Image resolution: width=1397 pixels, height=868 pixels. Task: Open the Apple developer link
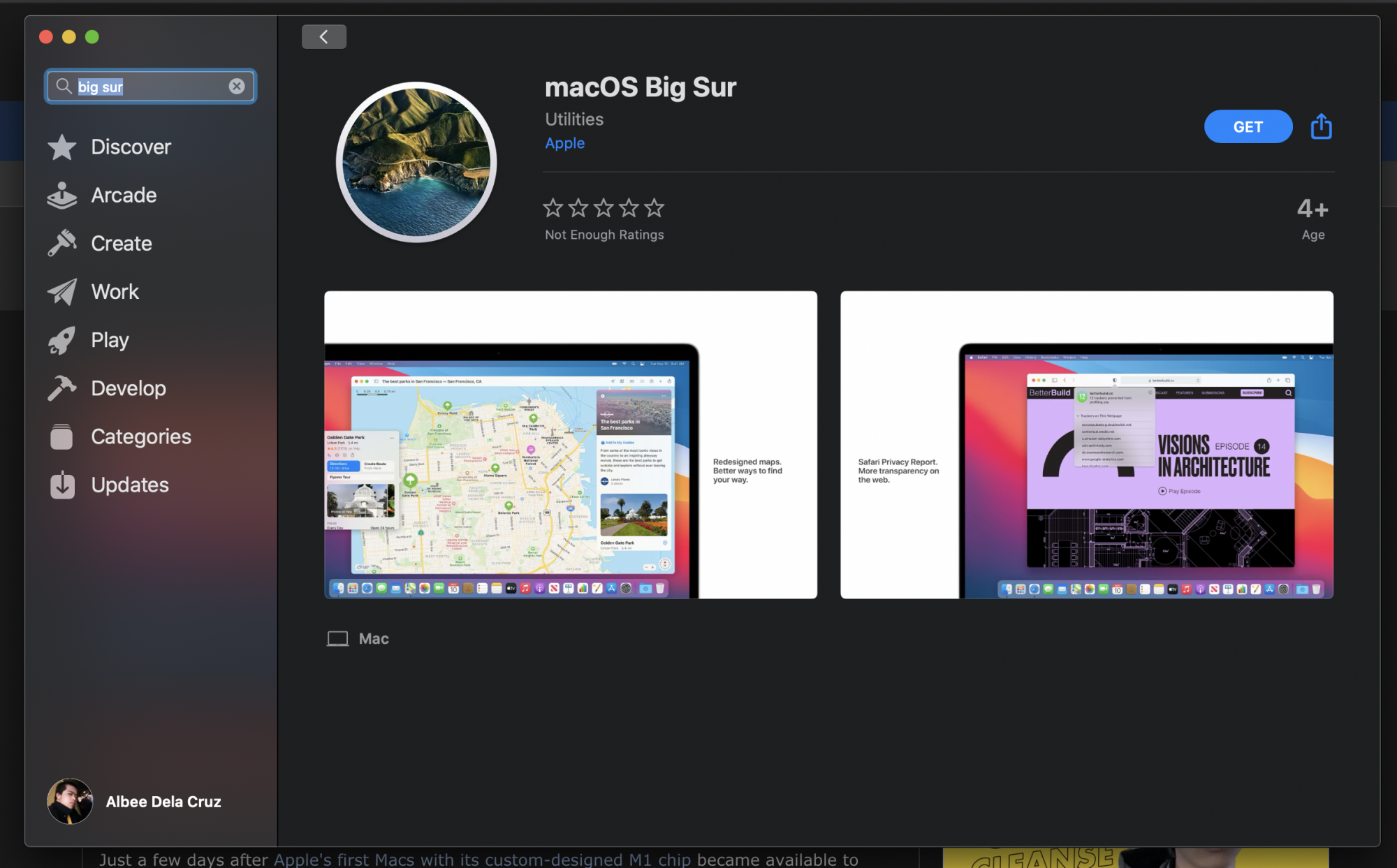click(x=564, y=143)
